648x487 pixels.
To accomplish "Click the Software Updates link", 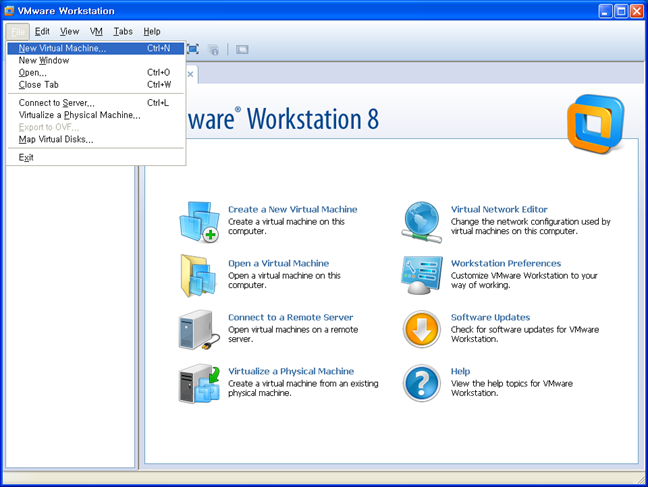I will 490,318.
